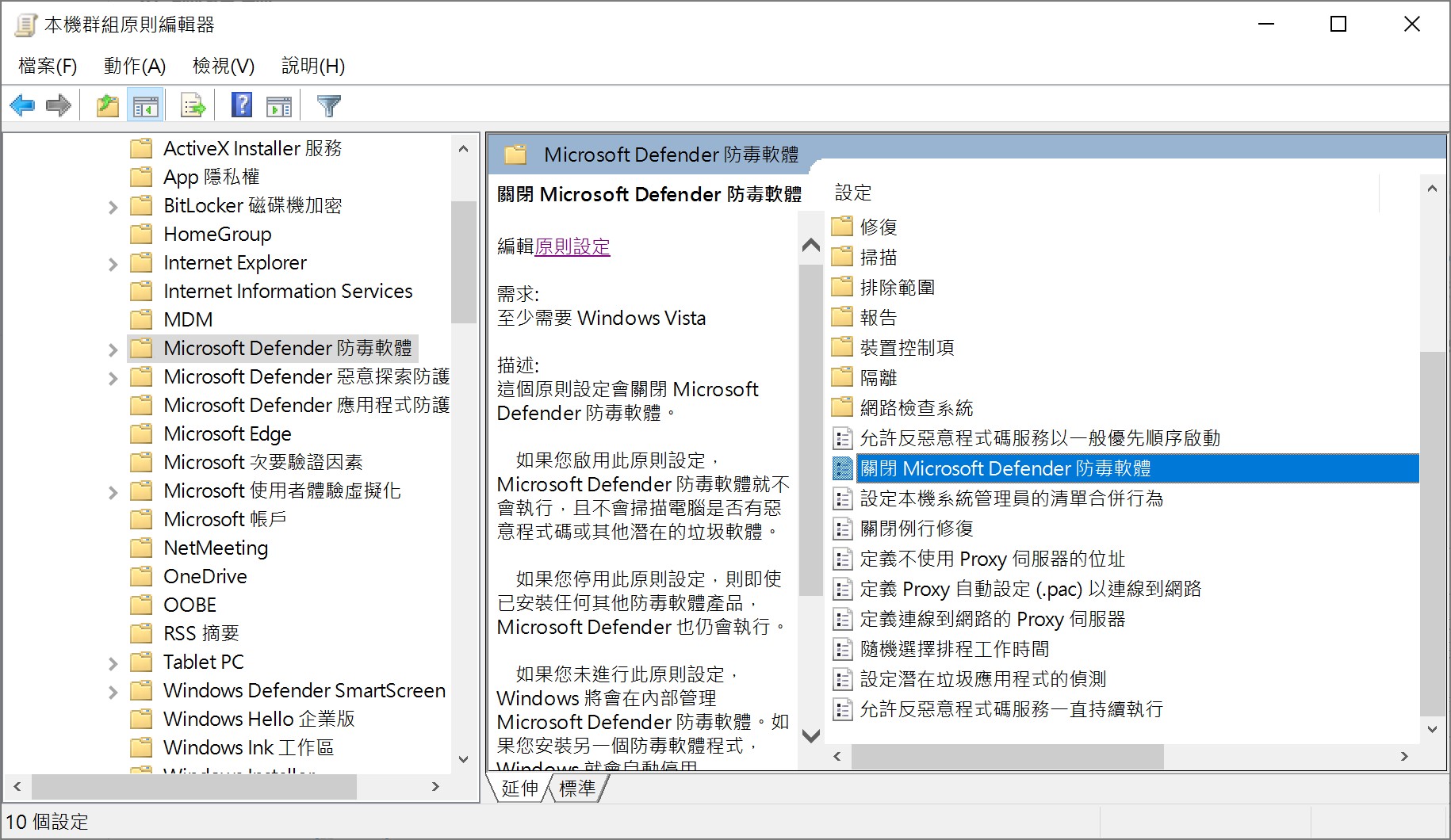Toggle the Show/Hide action pane icon

click(279, 105)
